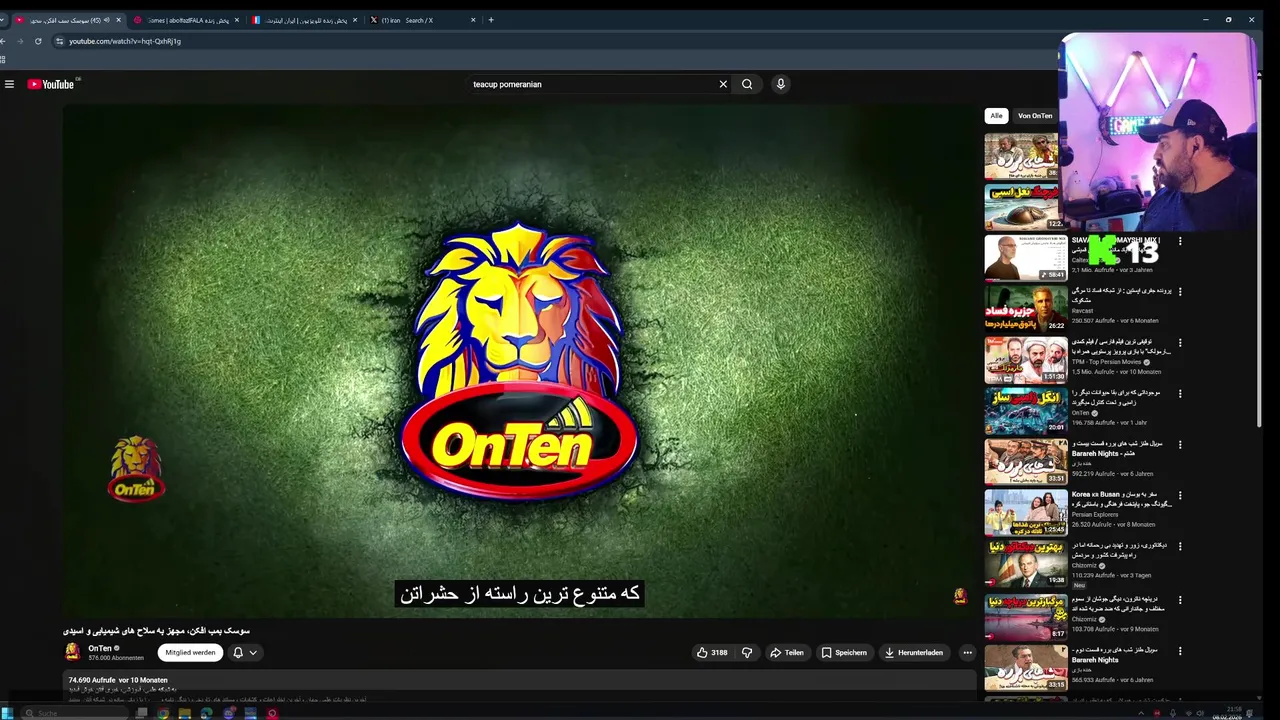Viewport: 1280px width, 720px height.
Task: Open Persian Explorers video options menu
Action: point(1180,496)
